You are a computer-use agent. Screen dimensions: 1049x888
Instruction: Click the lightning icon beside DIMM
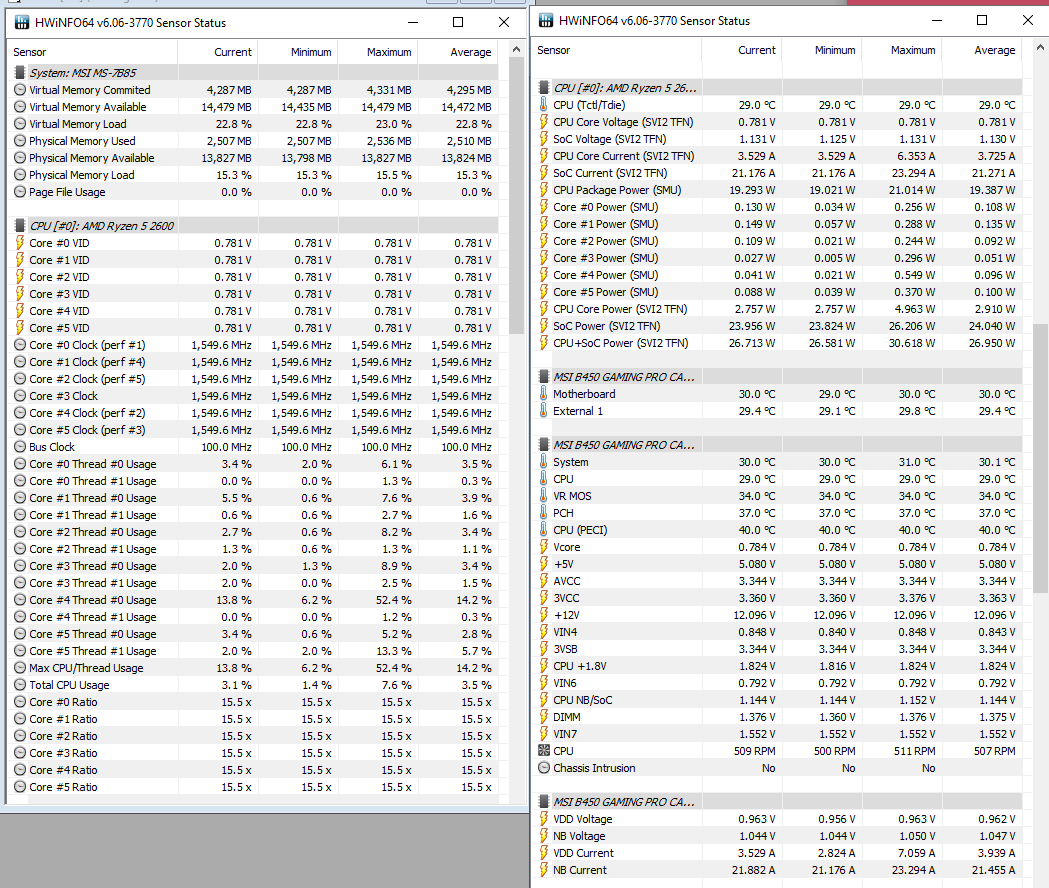coord(544,717)
